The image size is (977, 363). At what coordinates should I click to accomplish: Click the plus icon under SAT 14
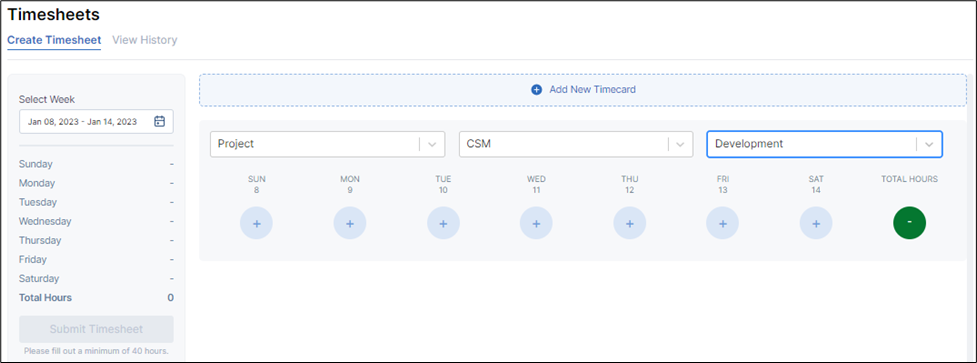click(816, 224)
